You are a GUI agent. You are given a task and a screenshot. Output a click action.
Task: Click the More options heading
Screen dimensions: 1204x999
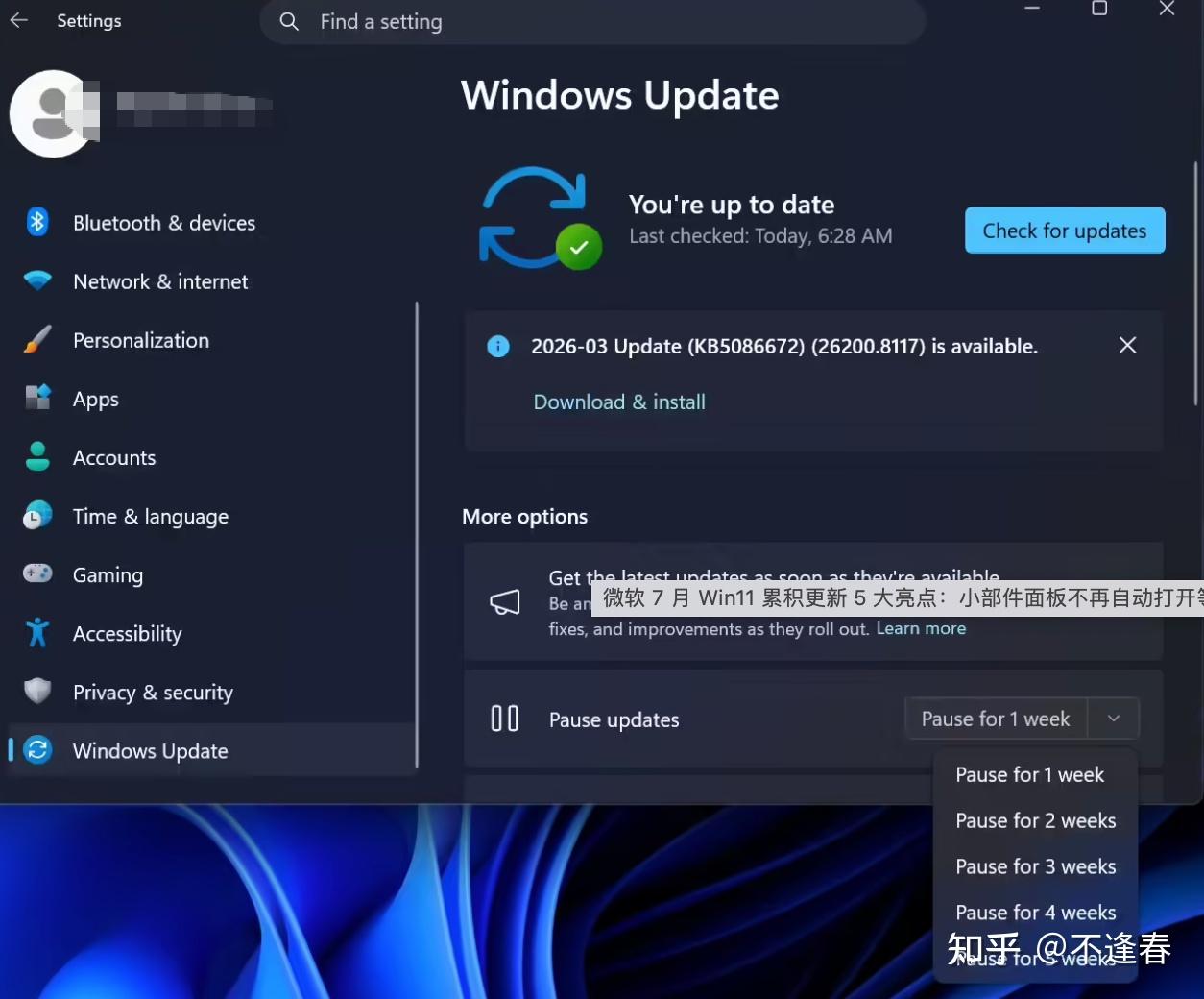tap(524, 516)
